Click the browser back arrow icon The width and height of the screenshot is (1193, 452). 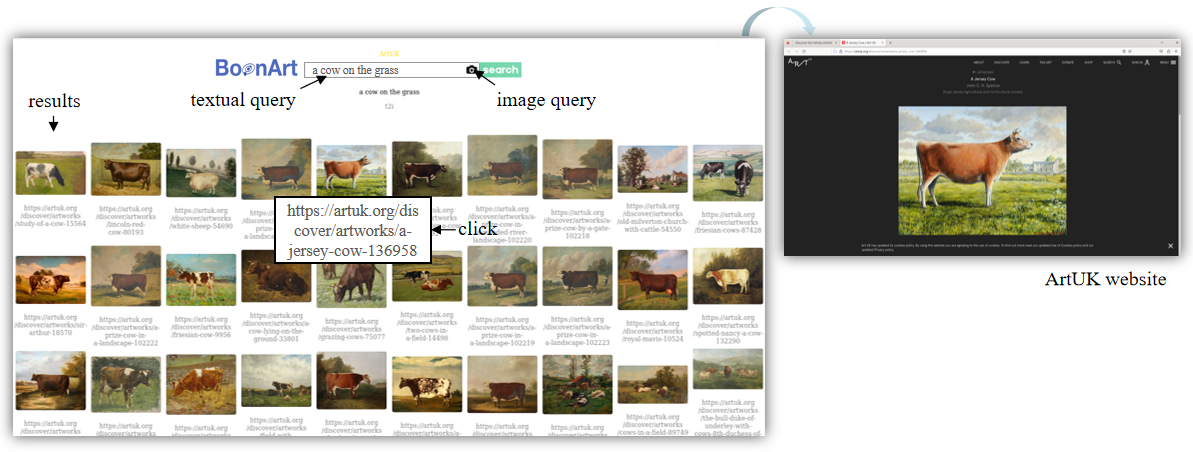coord(788,51)
